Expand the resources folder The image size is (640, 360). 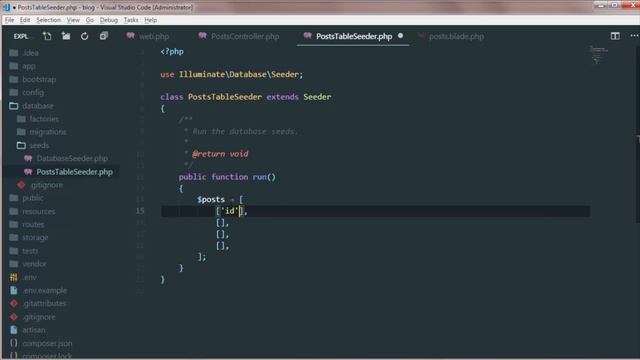point(38,211)
